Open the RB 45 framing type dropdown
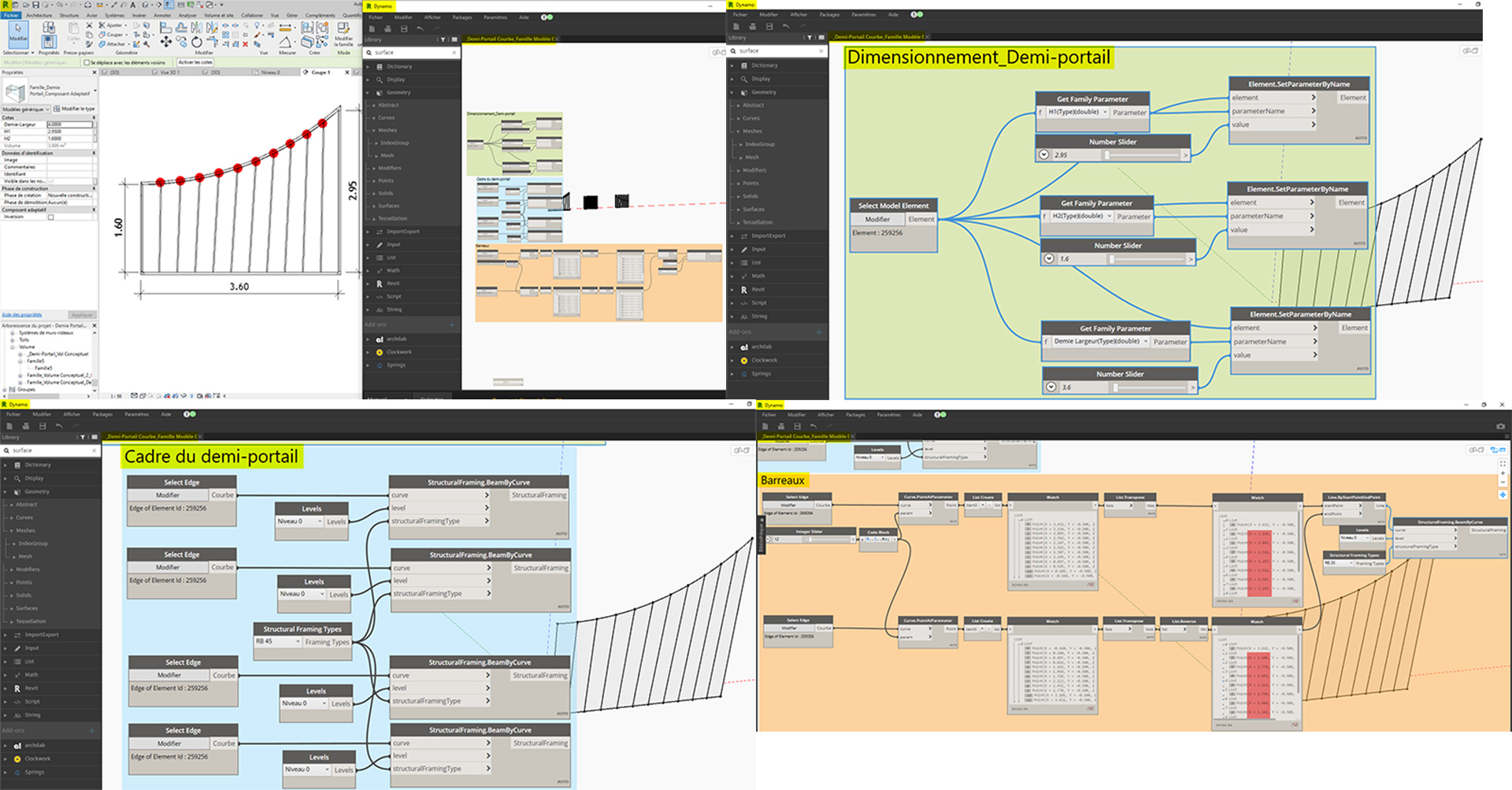Screen dimensions: 1512x790 (298, 642)
